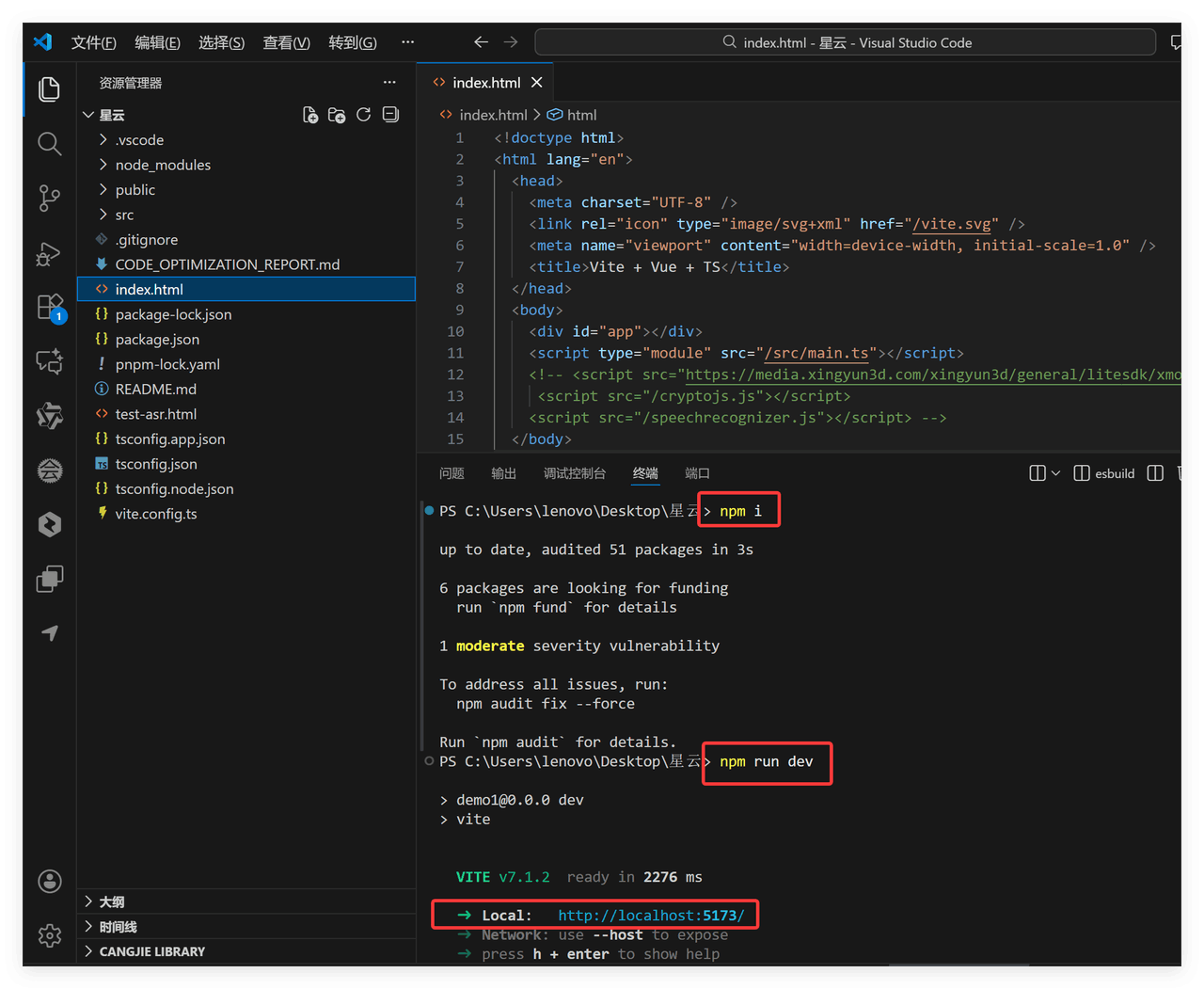
Task: Open test-asr.html in explorer
Action: click(246, 414)
